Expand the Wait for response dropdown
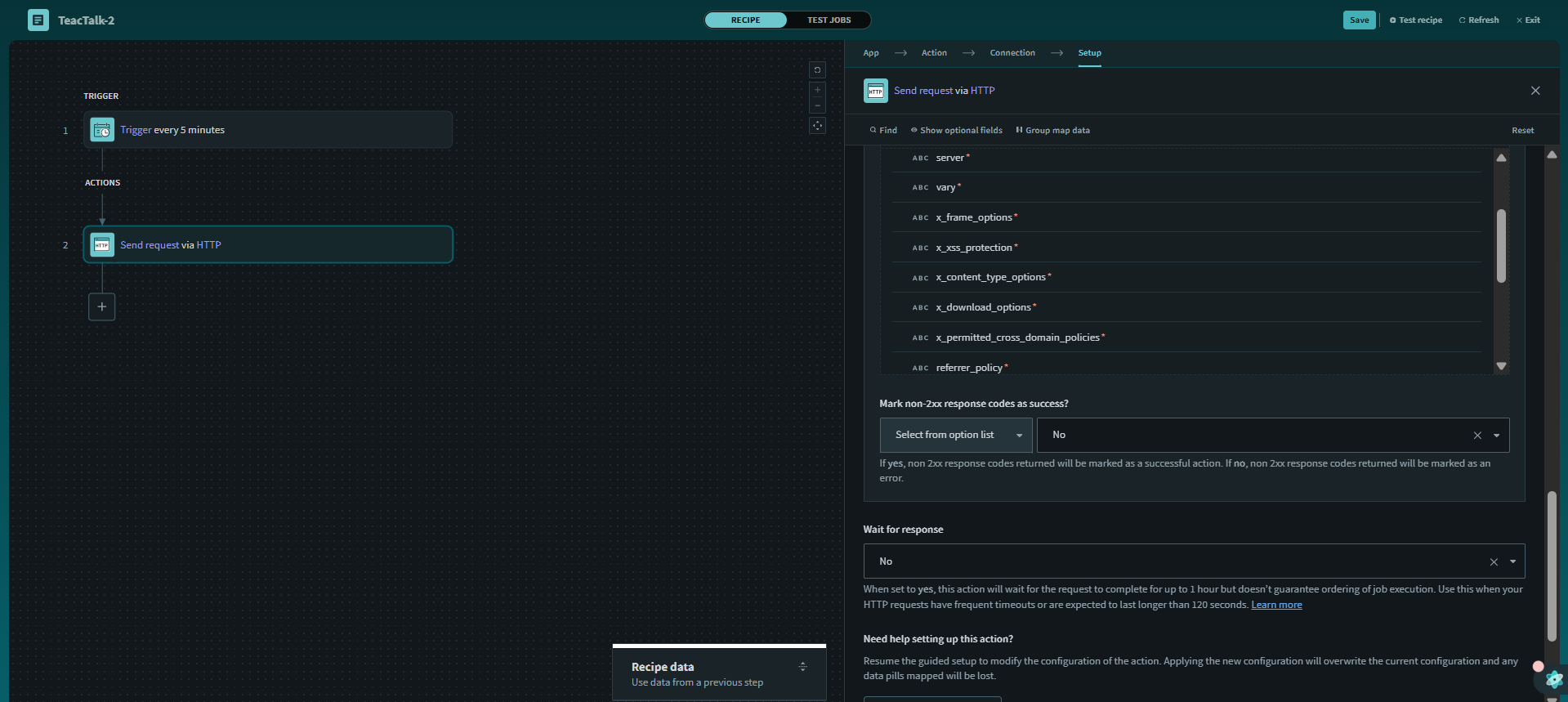The width and height of the screenshot is (1568, 702). 1512,561
